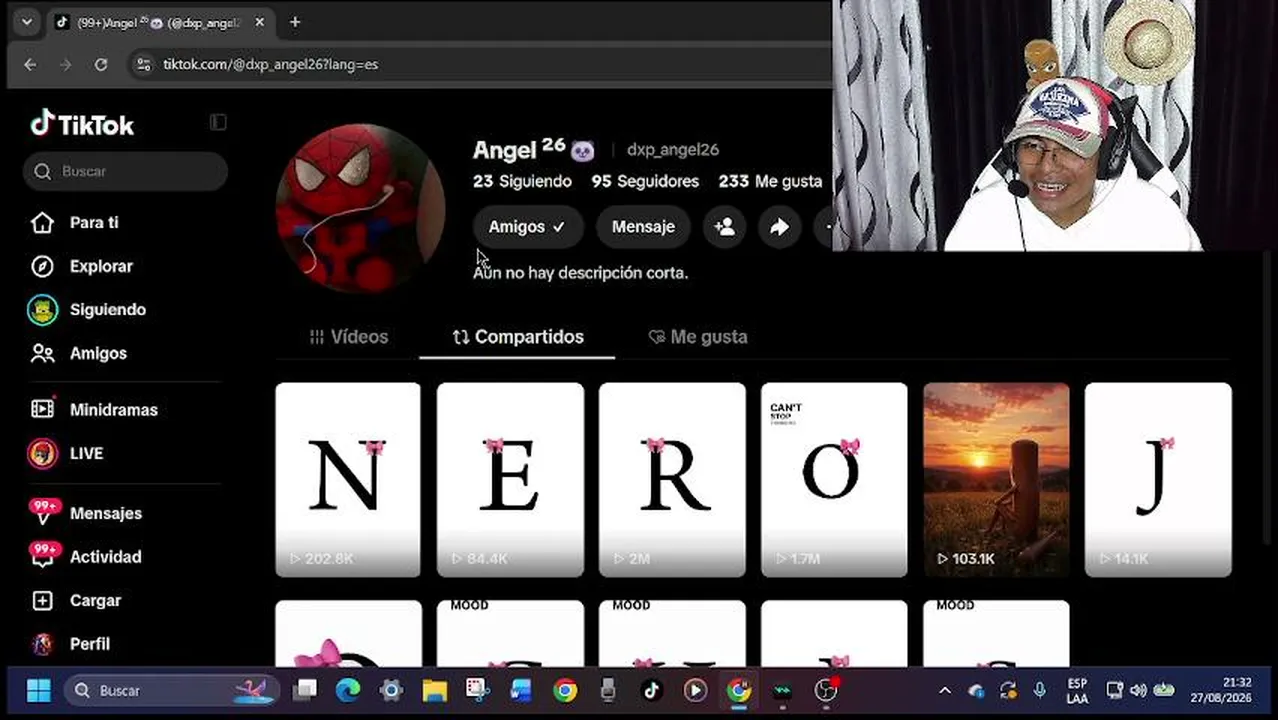This screenshot has height=720, width=1278.
Task: Reload the TikTok page
Action: (x=101, y=64)
